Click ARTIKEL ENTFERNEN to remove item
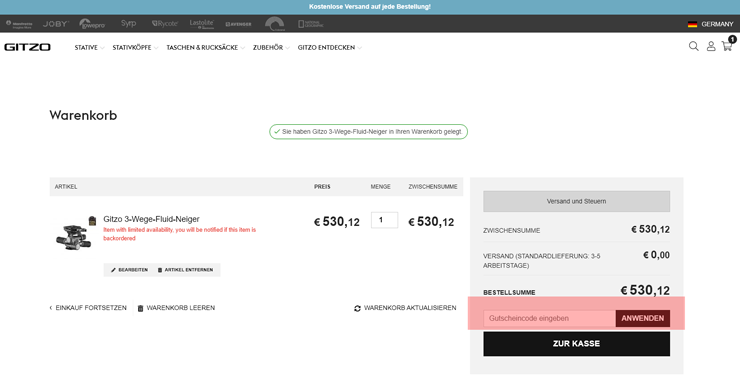Screen dimensions: 740x379 tap(185, 270)
